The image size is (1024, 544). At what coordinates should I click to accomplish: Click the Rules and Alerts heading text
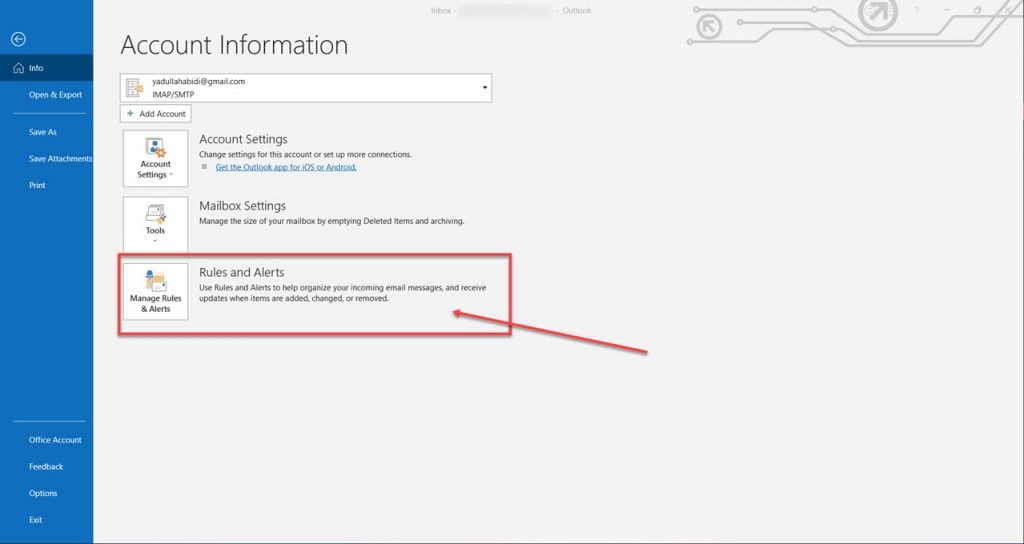pyautogui.click(x=242, y=272)
